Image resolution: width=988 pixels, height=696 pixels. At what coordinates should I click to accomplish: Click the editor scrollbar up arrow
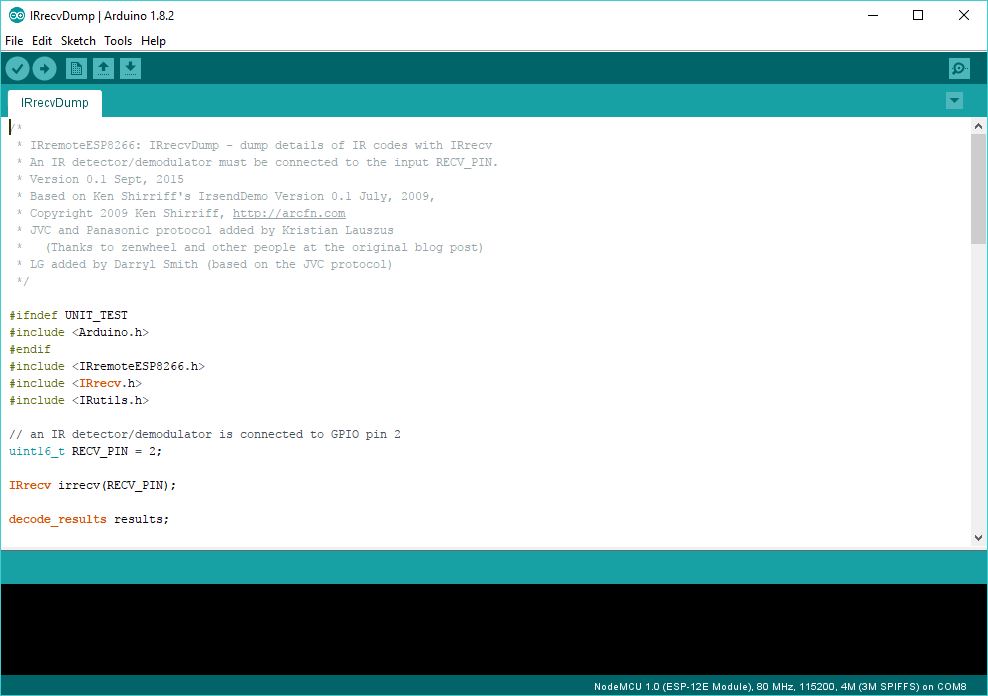point(978,126)
